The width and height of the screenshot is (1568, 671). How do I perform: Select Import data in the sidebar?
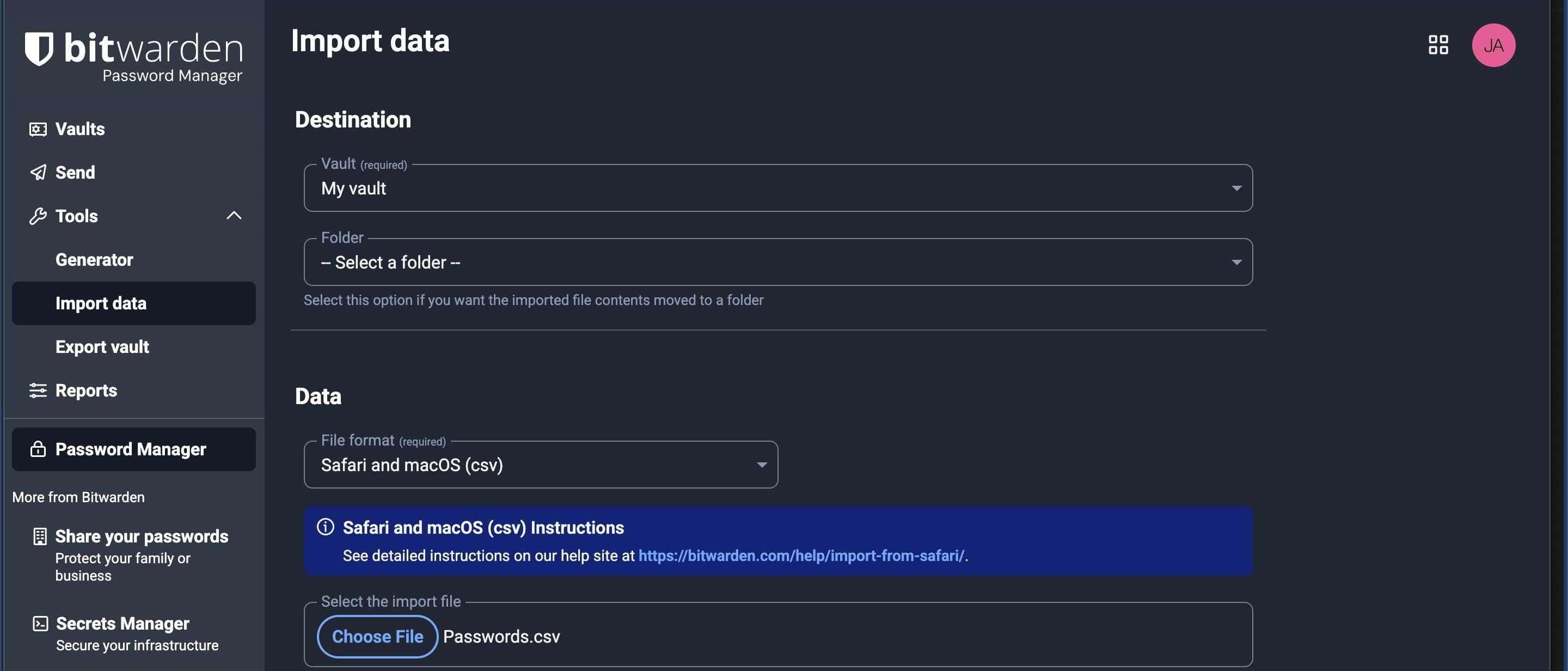click(101, 303)
